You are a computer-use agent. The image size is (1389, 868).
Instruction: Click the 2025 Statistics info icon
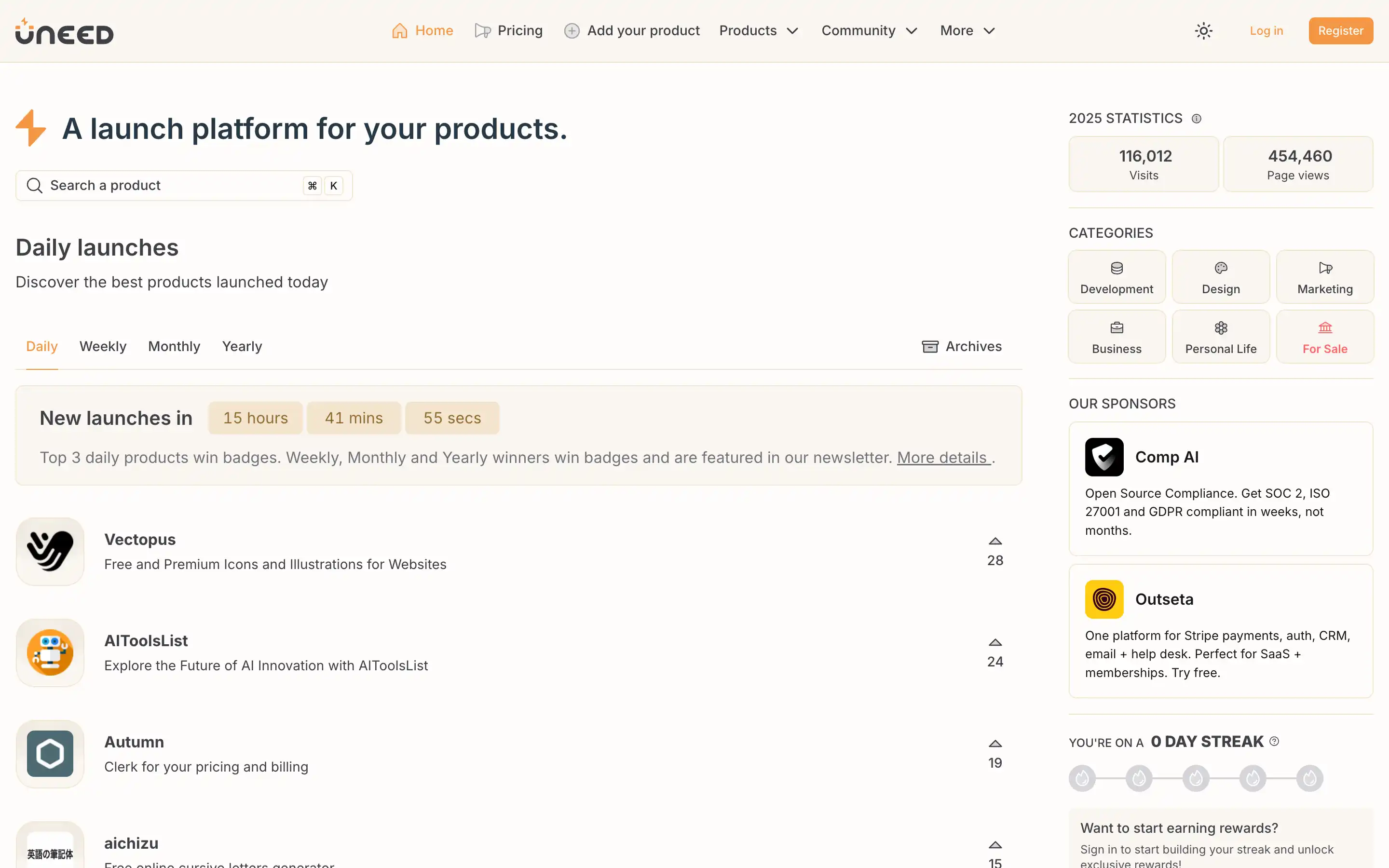pyautogui.click(x=1196, y=119)
